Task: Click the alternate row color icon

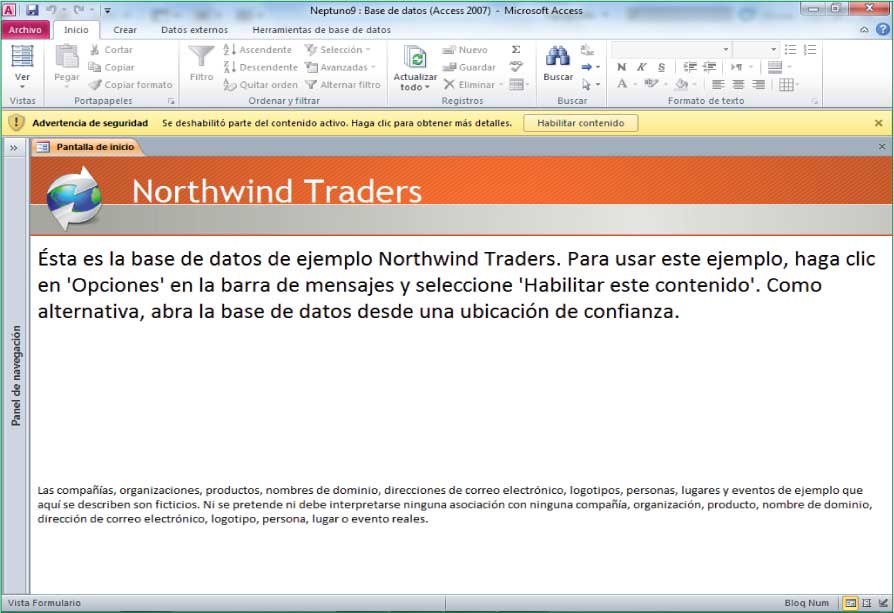Action: click(x=775, y=67)
